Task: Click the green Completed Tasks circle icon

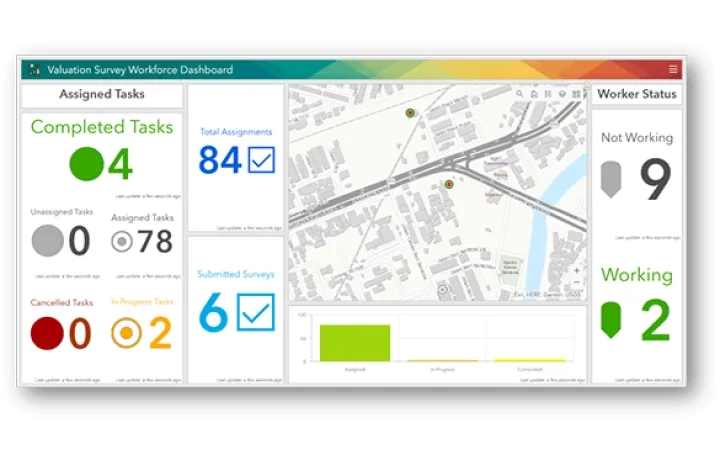Action: point(86,164)
